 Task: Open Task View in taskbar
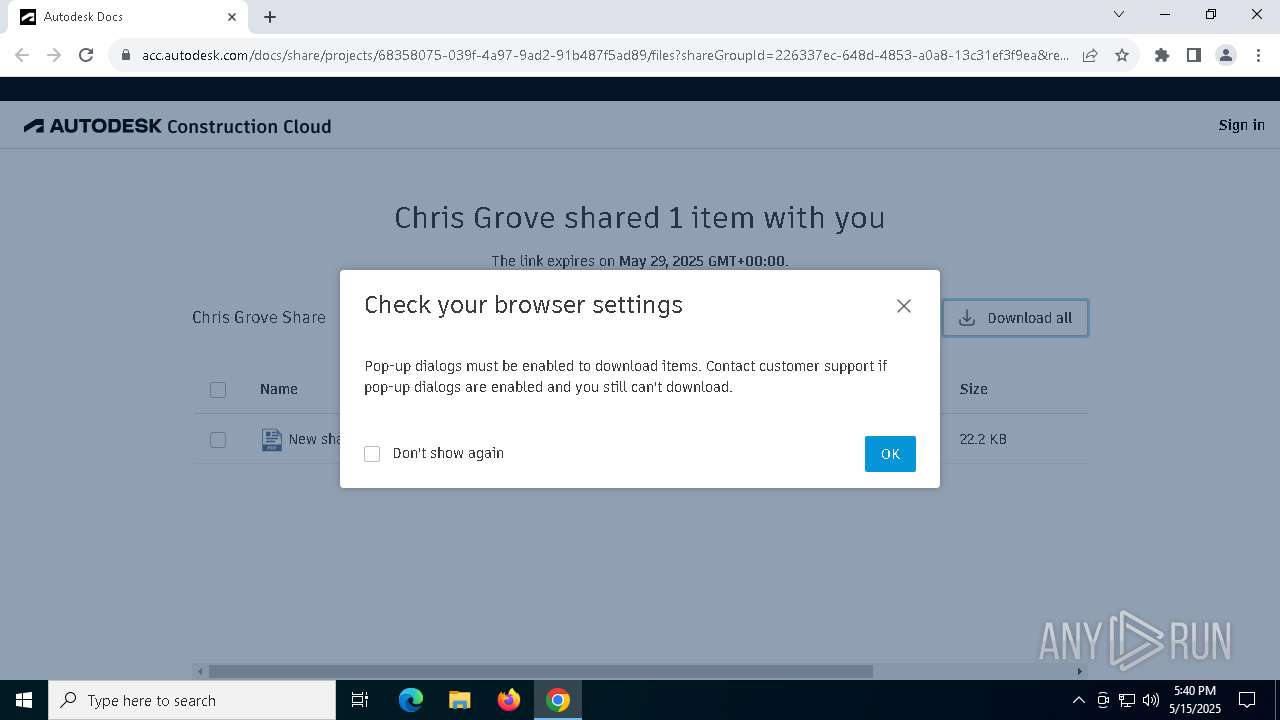click(360, 700)
